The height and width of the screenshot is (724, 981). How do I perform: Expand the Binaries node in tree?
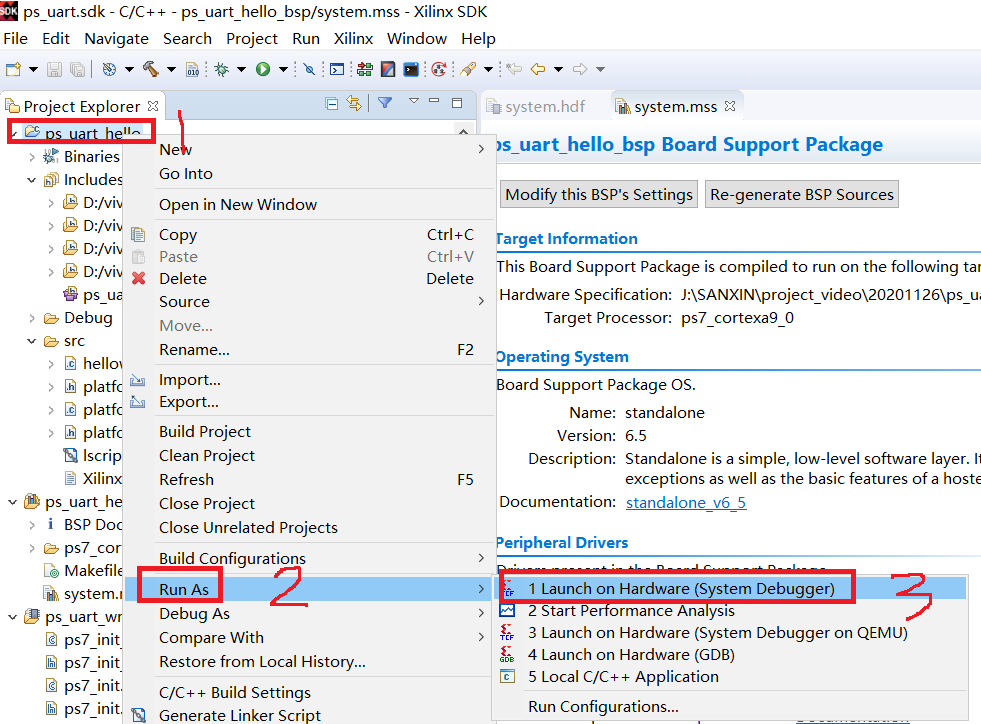[x=33, y=157]
